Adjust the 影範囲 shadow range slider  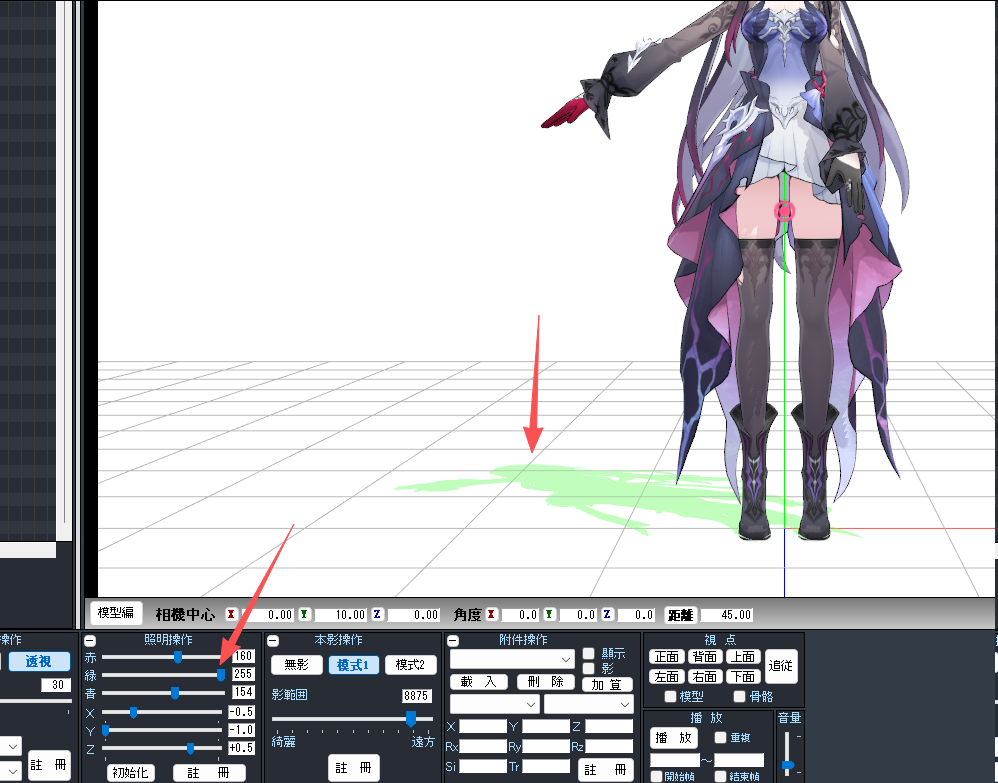411,719
